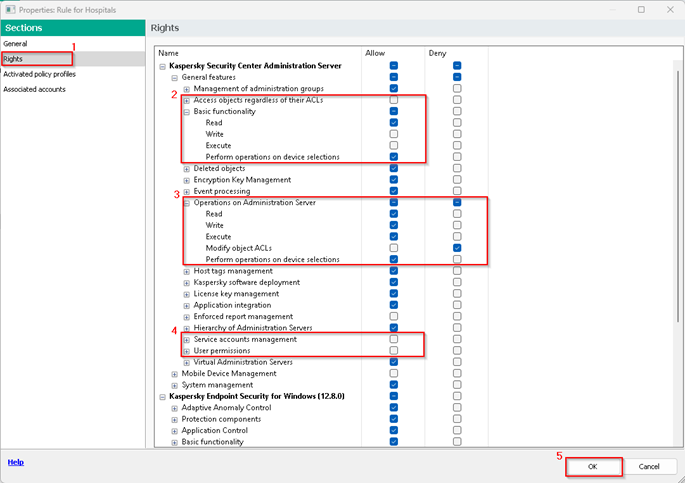This screenshot has width=685, height=483.
Task: Click the Properties window title icon
Action: pos(10,10)
